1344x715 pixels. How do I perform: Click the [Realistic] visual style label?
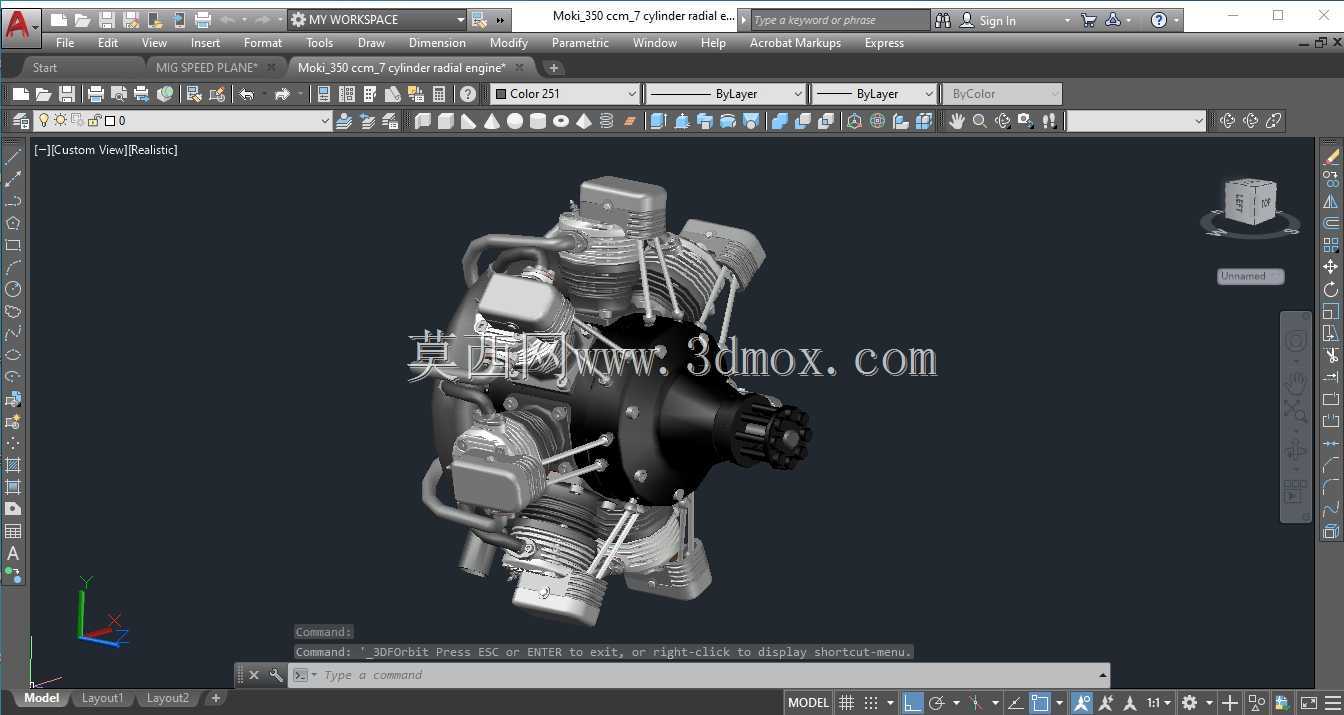click(153, 150)
